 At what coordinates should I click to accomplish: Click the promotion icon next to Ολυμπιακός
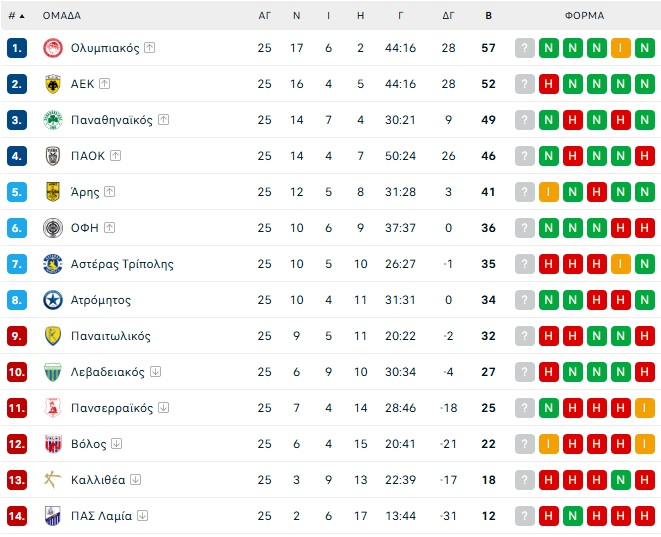coord(149,48)
